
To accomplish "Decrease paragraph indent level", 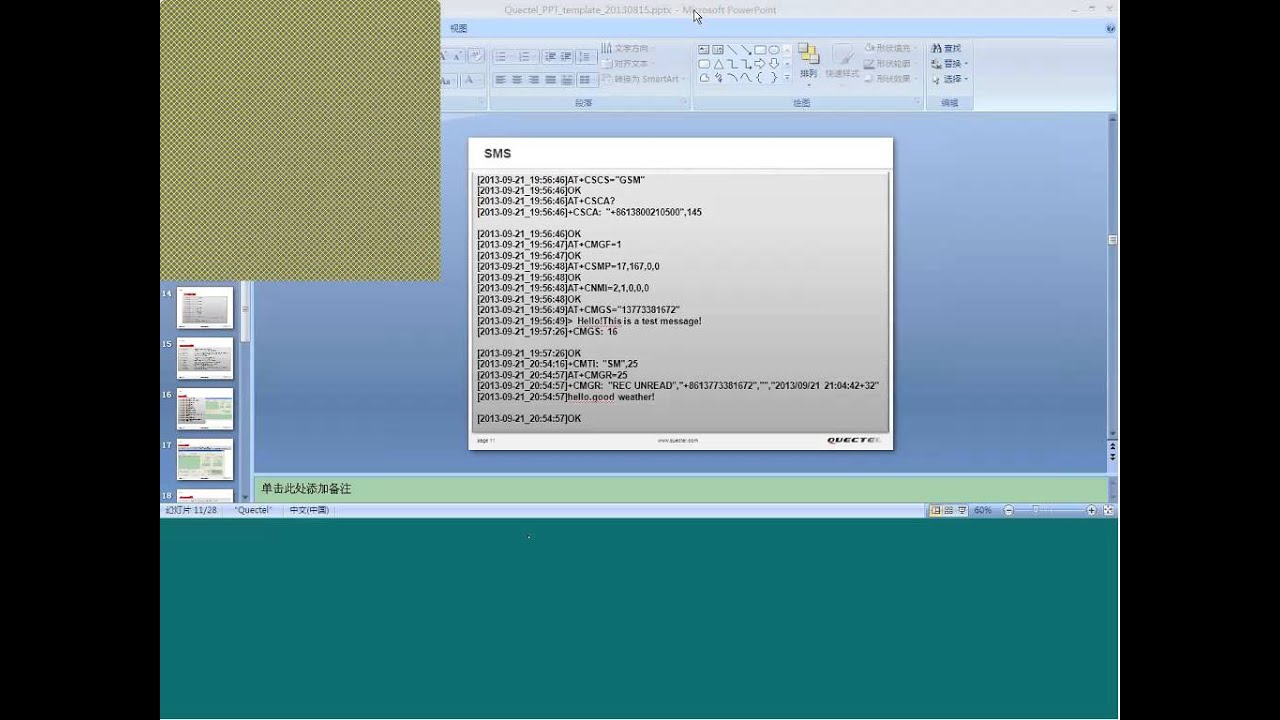I will coord(550,57).
